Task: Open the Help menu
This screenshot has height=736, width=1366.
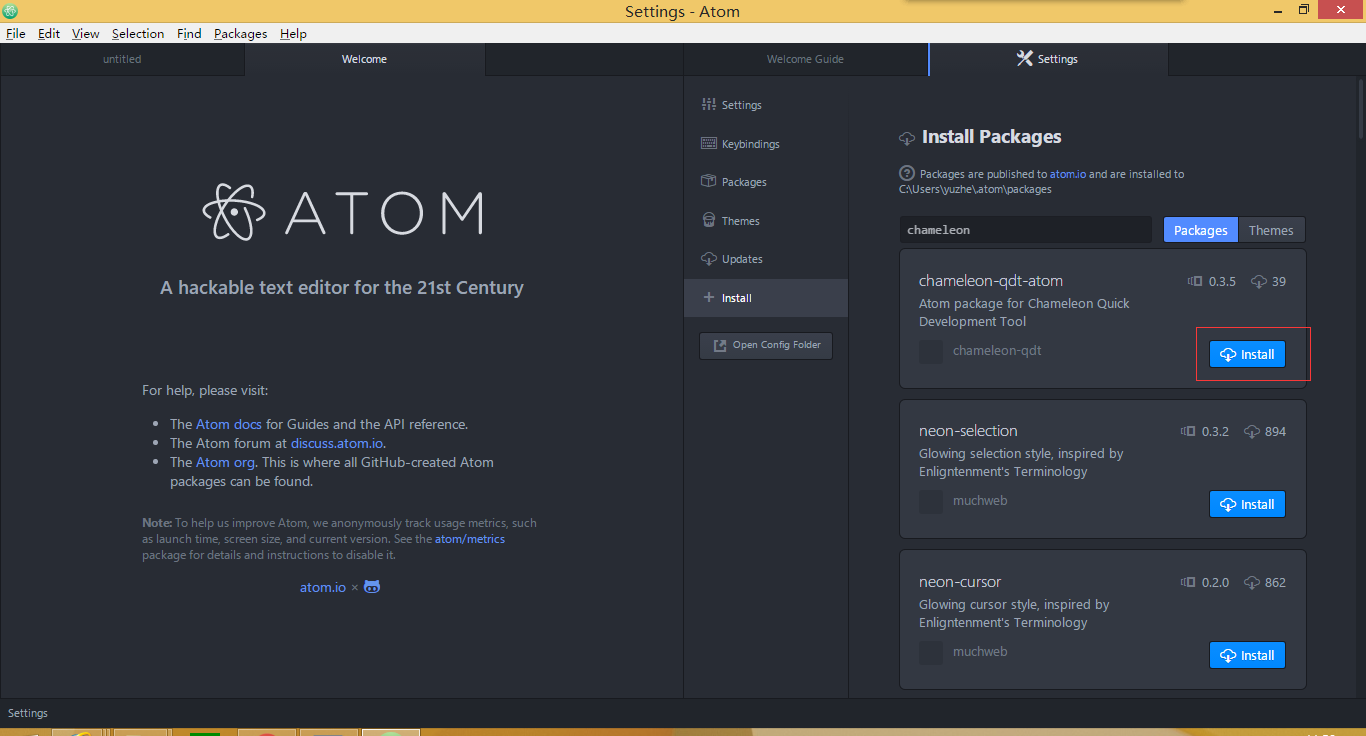Action: point(293,33)
